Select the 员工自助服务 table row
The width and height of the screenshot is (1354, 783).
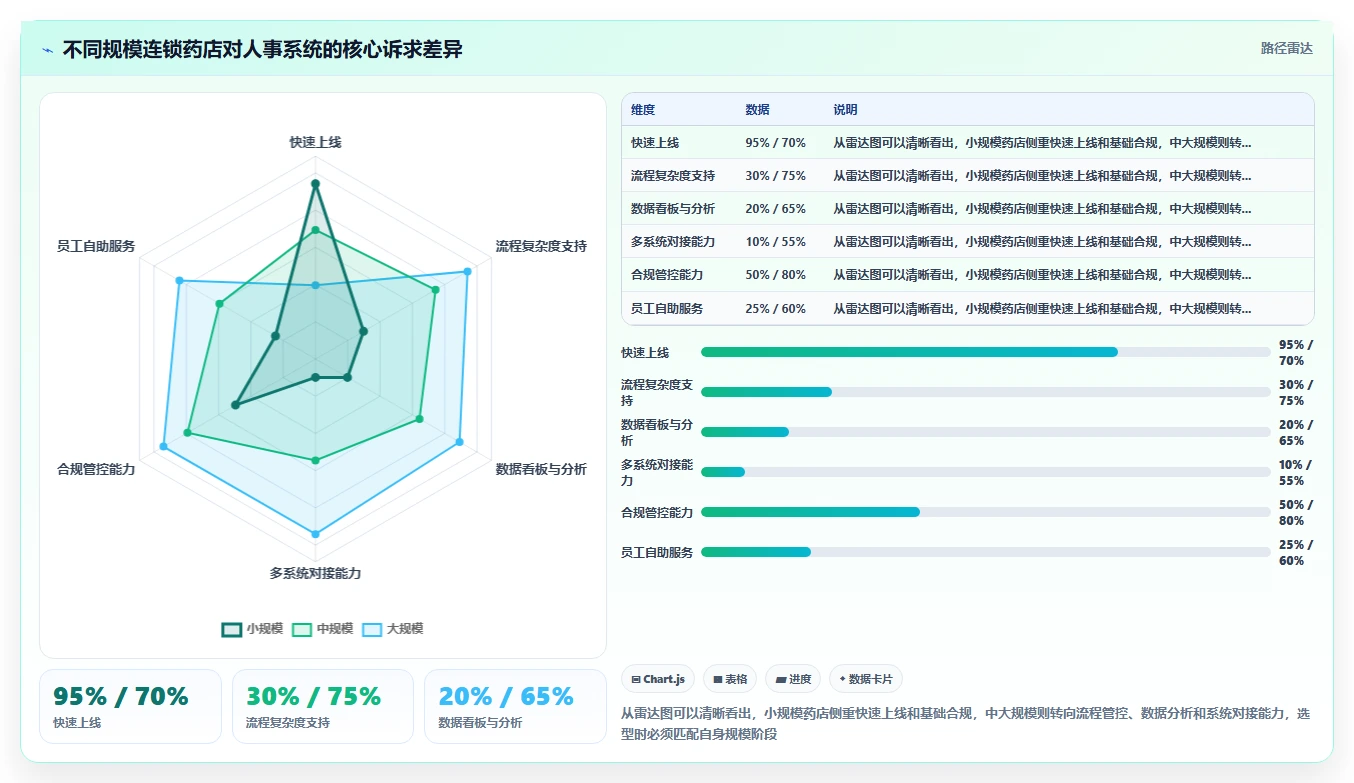pos(967,308)
